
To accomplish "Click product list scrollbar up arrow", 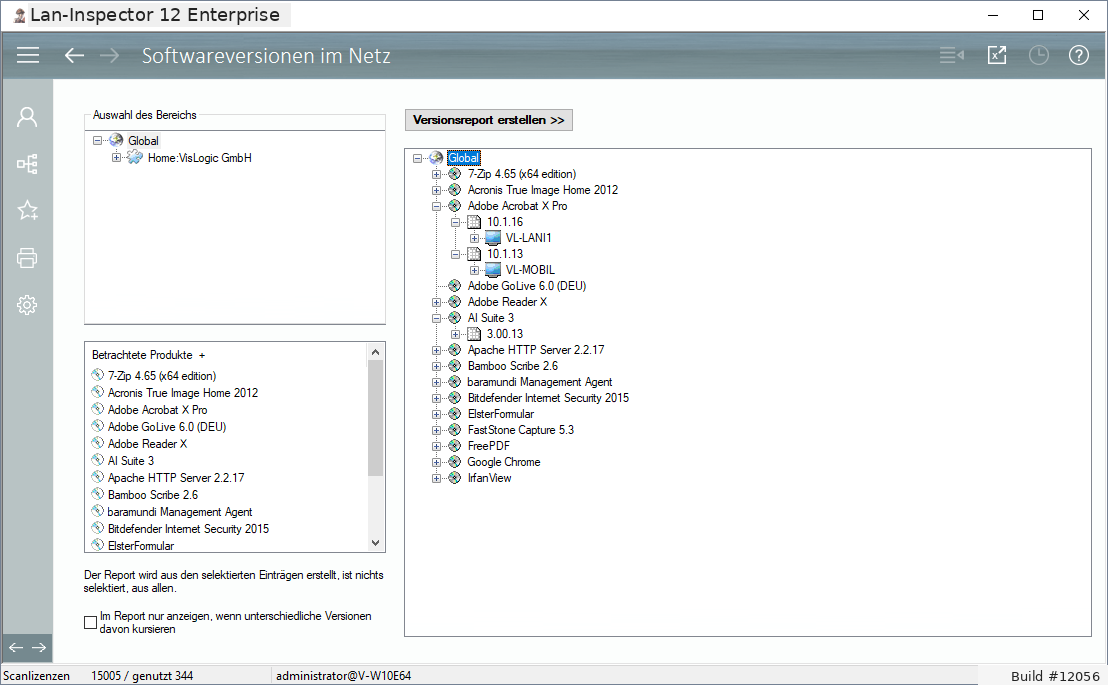I will pyautogui.click(x=375, y=351).
